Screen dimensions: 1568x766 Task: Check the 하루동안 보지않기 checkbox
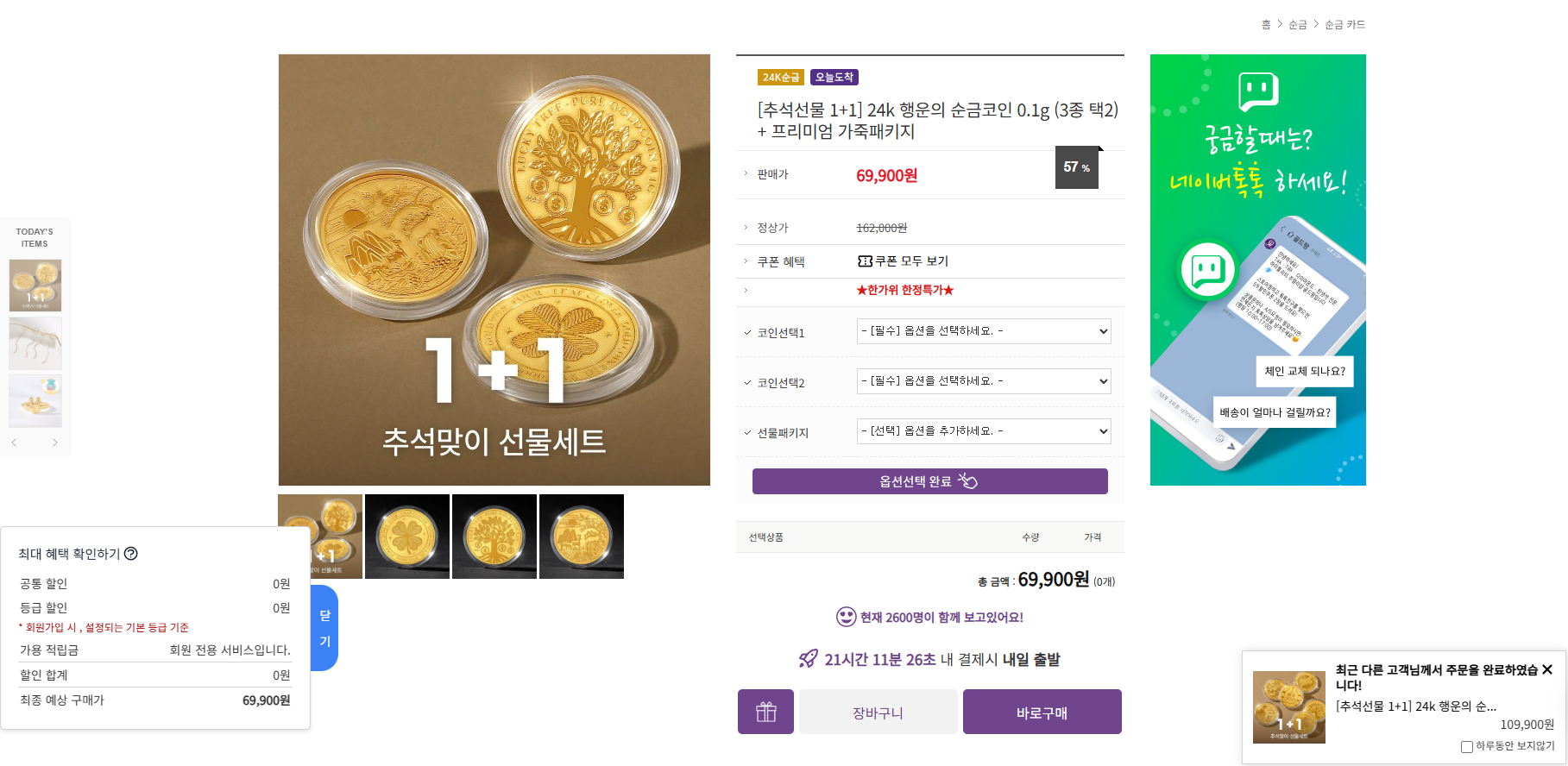[1466, 747]
